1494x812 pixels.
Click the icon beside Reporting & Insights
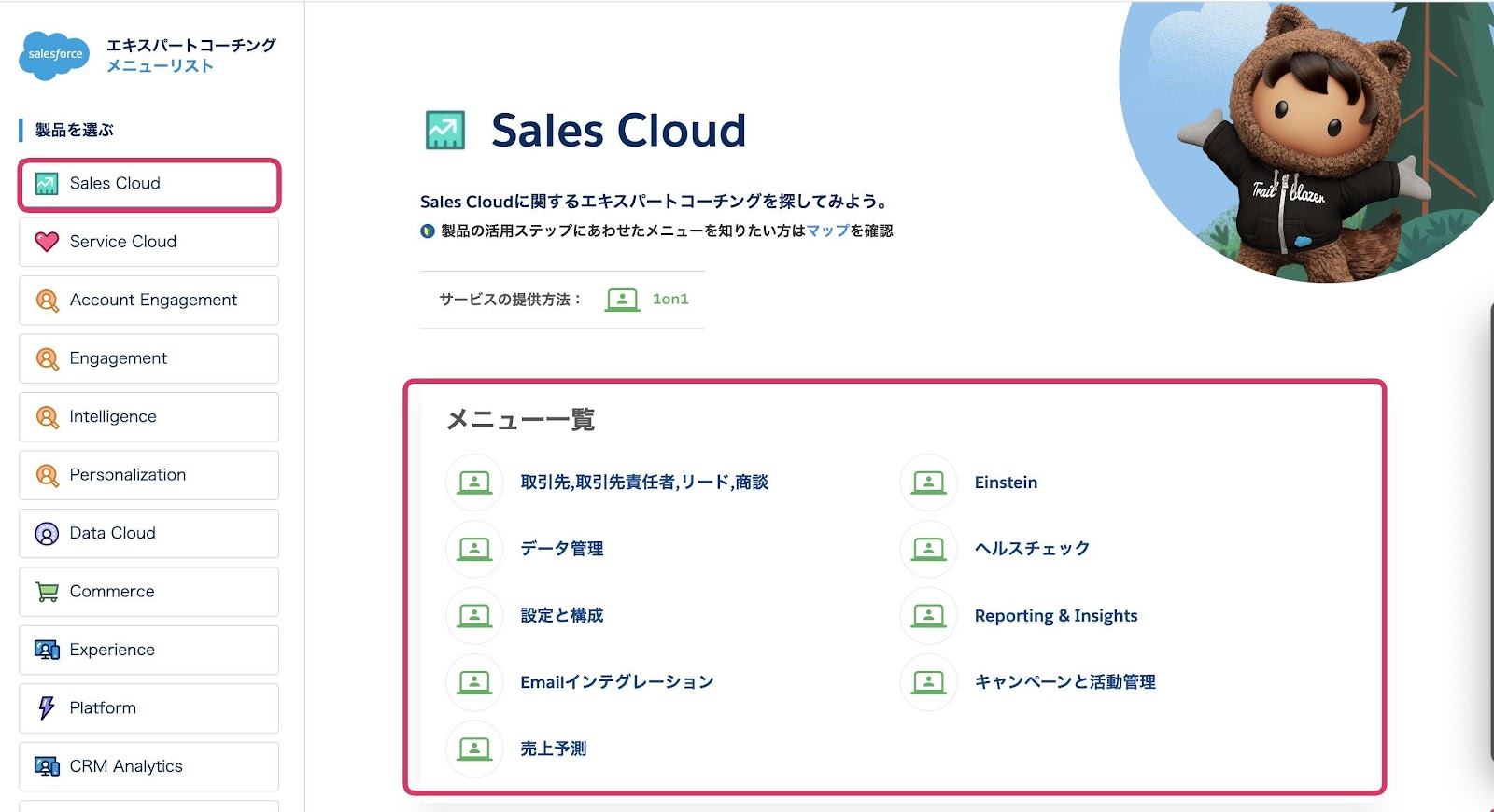click(928, 616)
